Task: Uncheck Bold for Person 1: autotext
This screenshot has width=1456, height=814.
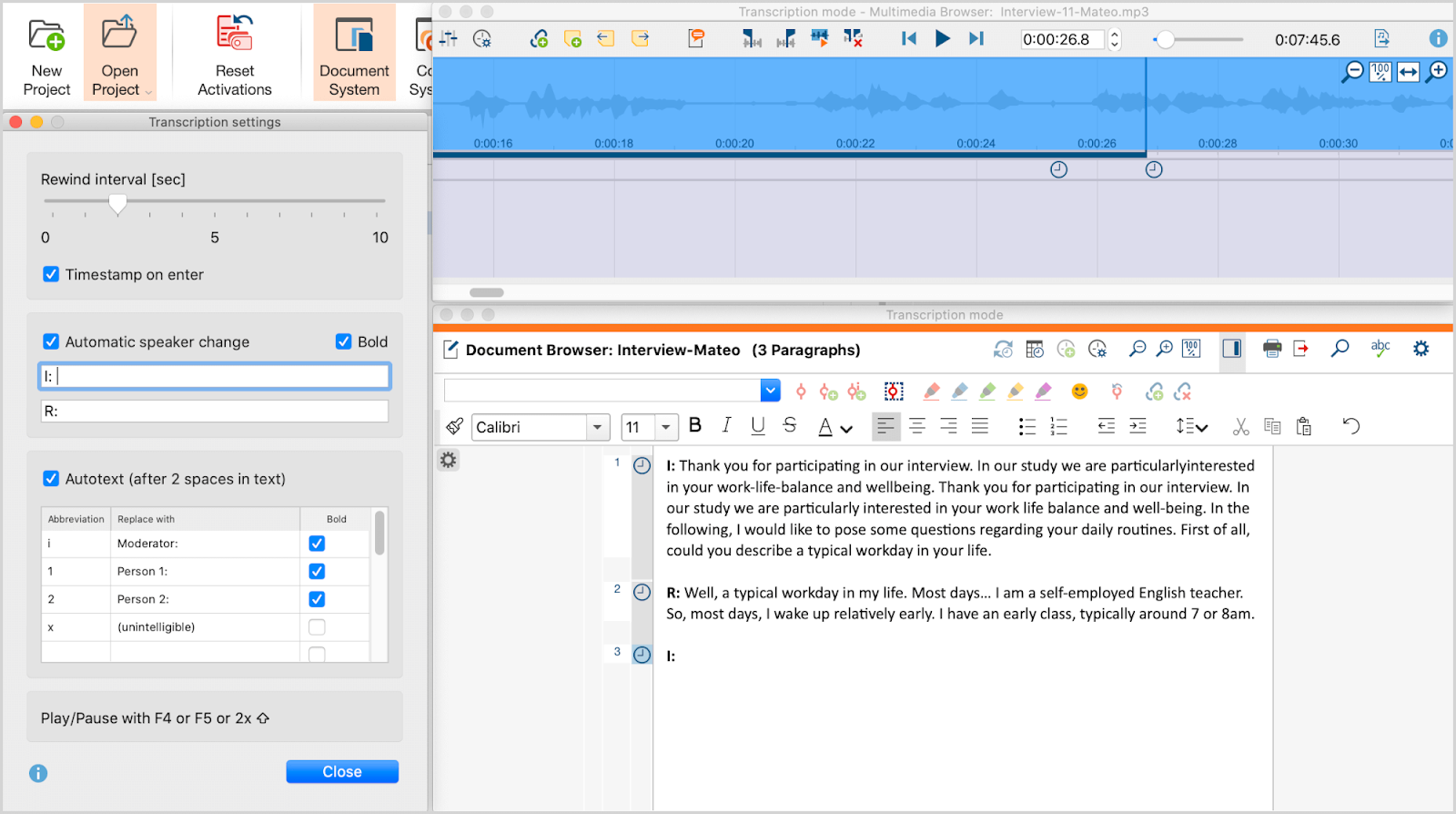Action: pos(317,572)
